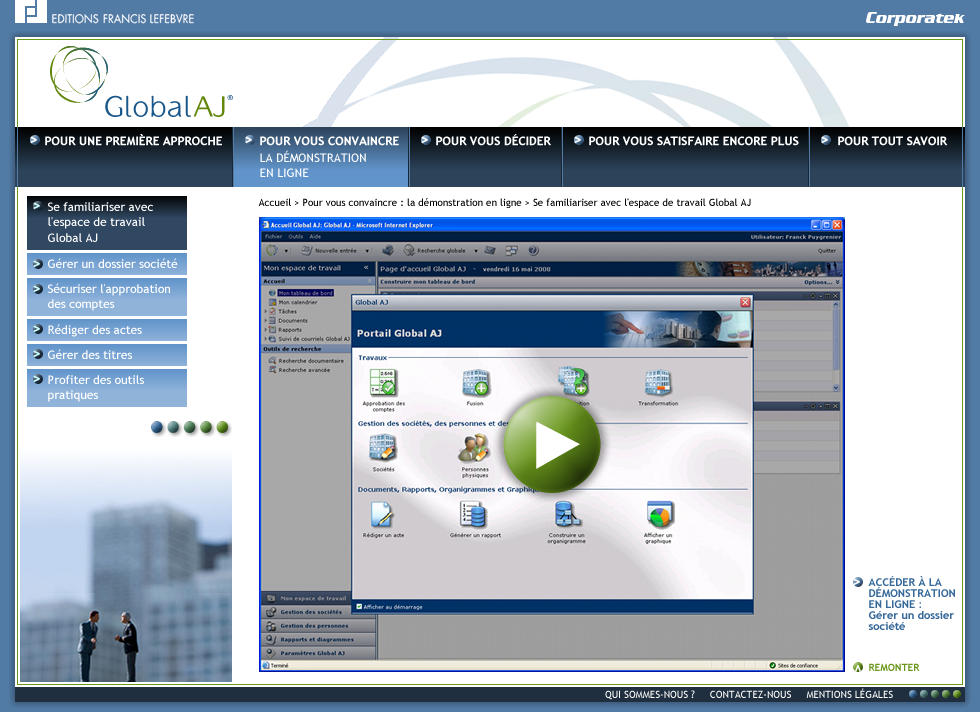The image size is (980, 712).
Task: Click the 'Approbation des comptes' icon in portal
Action: [x=383, y=389]
